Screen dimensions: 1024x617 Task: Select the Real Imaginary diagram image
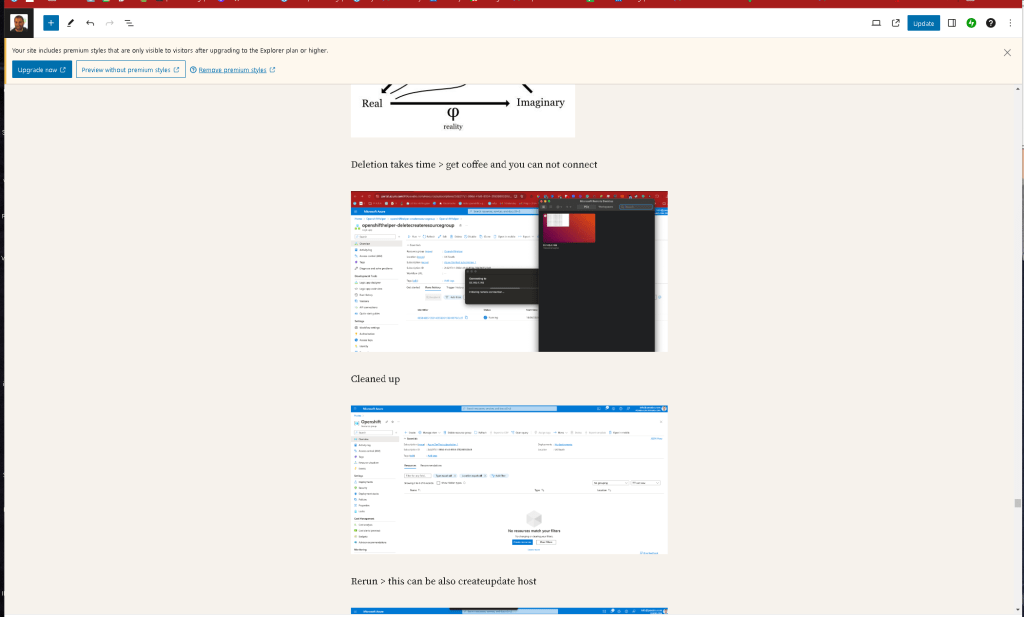463,111
